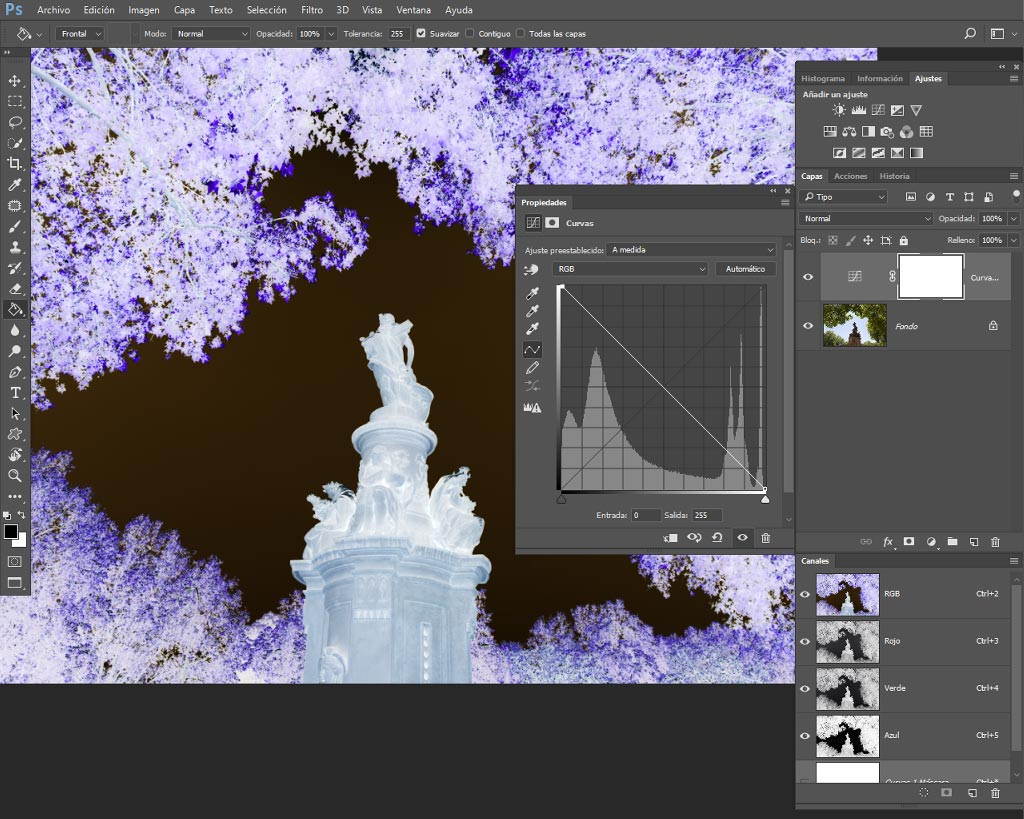Viewport: 1024px width, 819px height.
Task: Toggle the Curves adjustment visibility eye
Action: click(x=743, y=538)
